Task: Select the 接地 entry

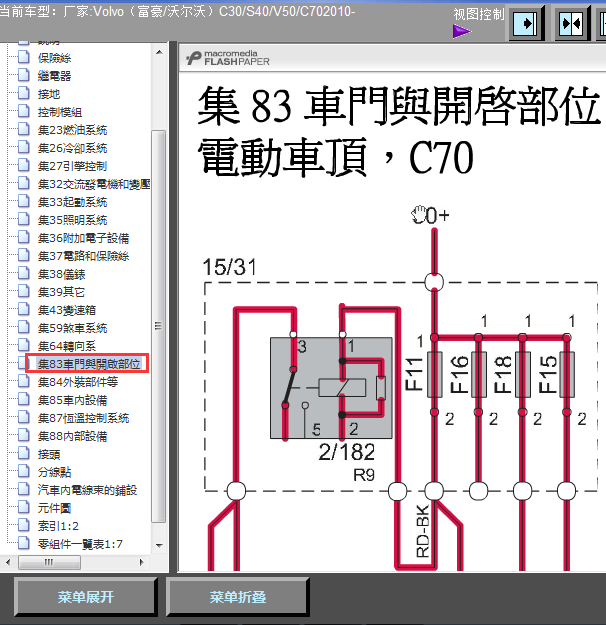Action: coord(49,94)
